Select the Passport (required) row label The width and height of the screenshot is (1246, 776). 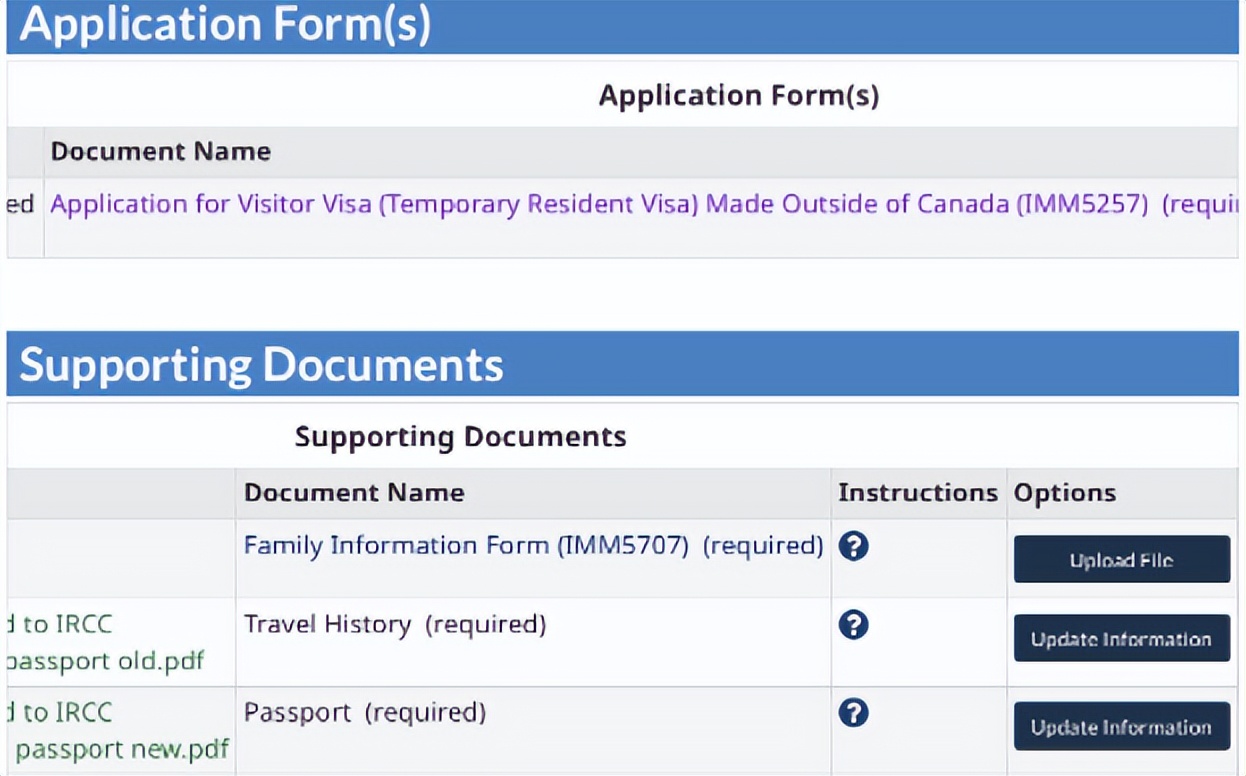click(365, 713)
